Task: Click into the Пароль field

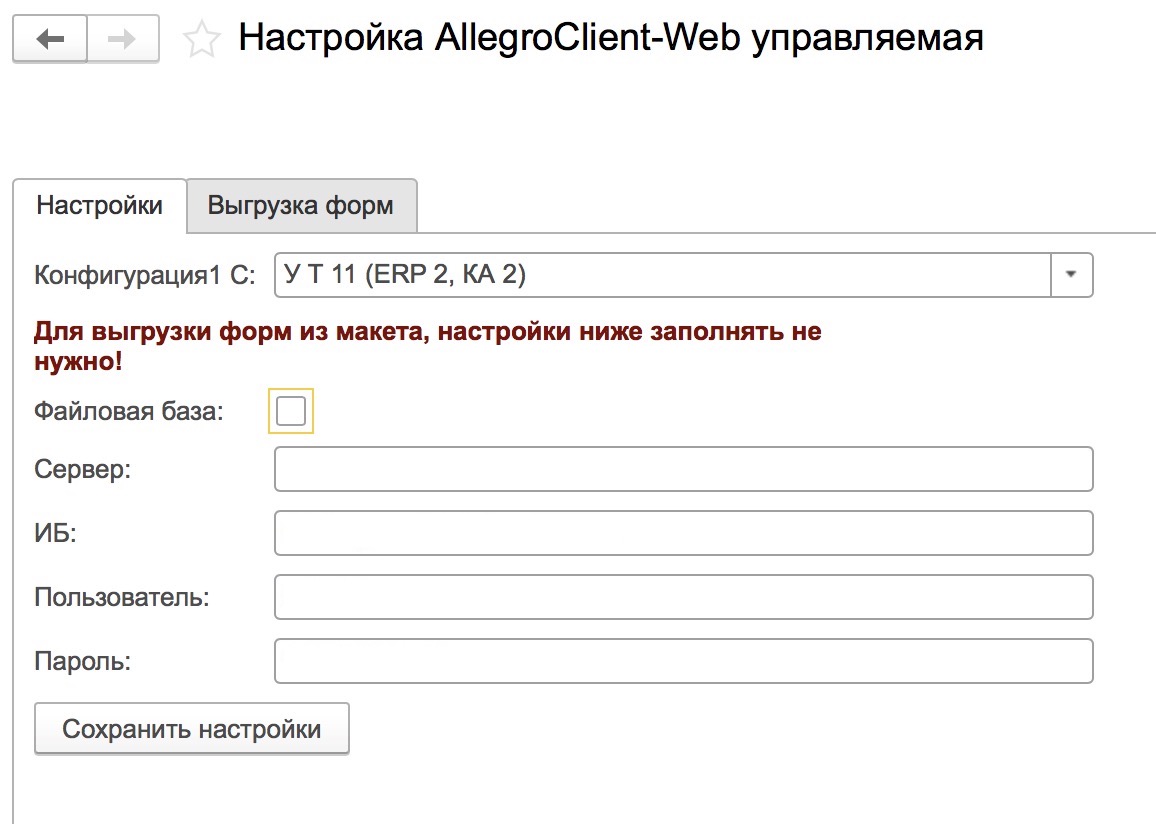Action: 683,661
